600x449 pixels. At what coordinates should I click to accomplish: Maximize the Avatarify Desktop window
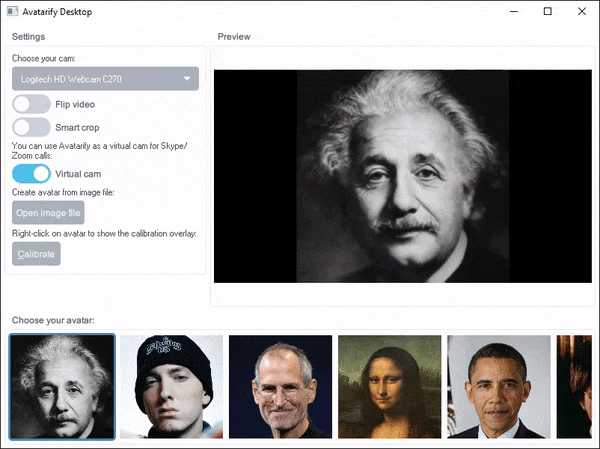pyautogui.click(x=548, y=11)
